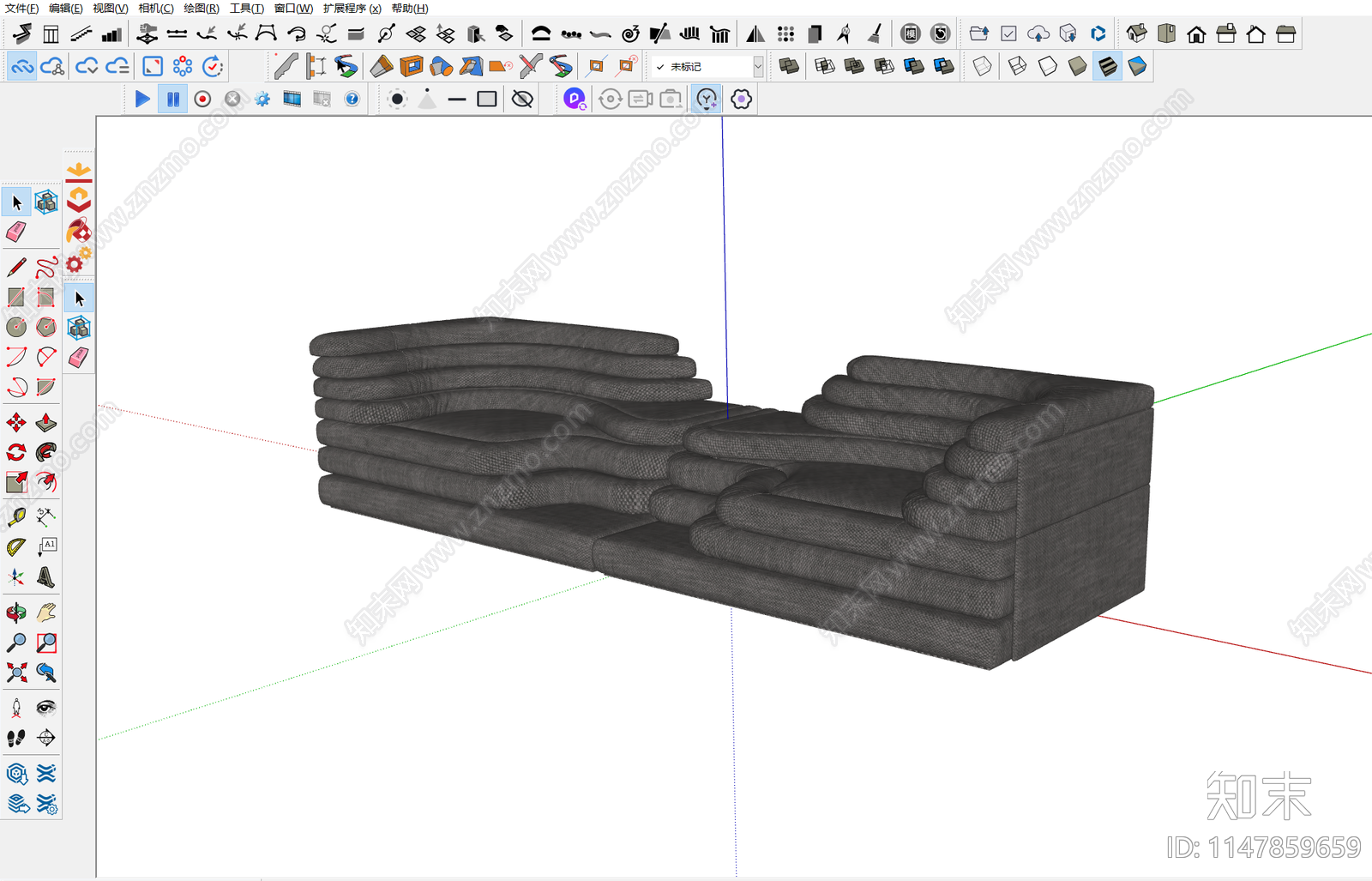
Task: Click the red record button
Action: pyautogui.click(x=202, y=100)
